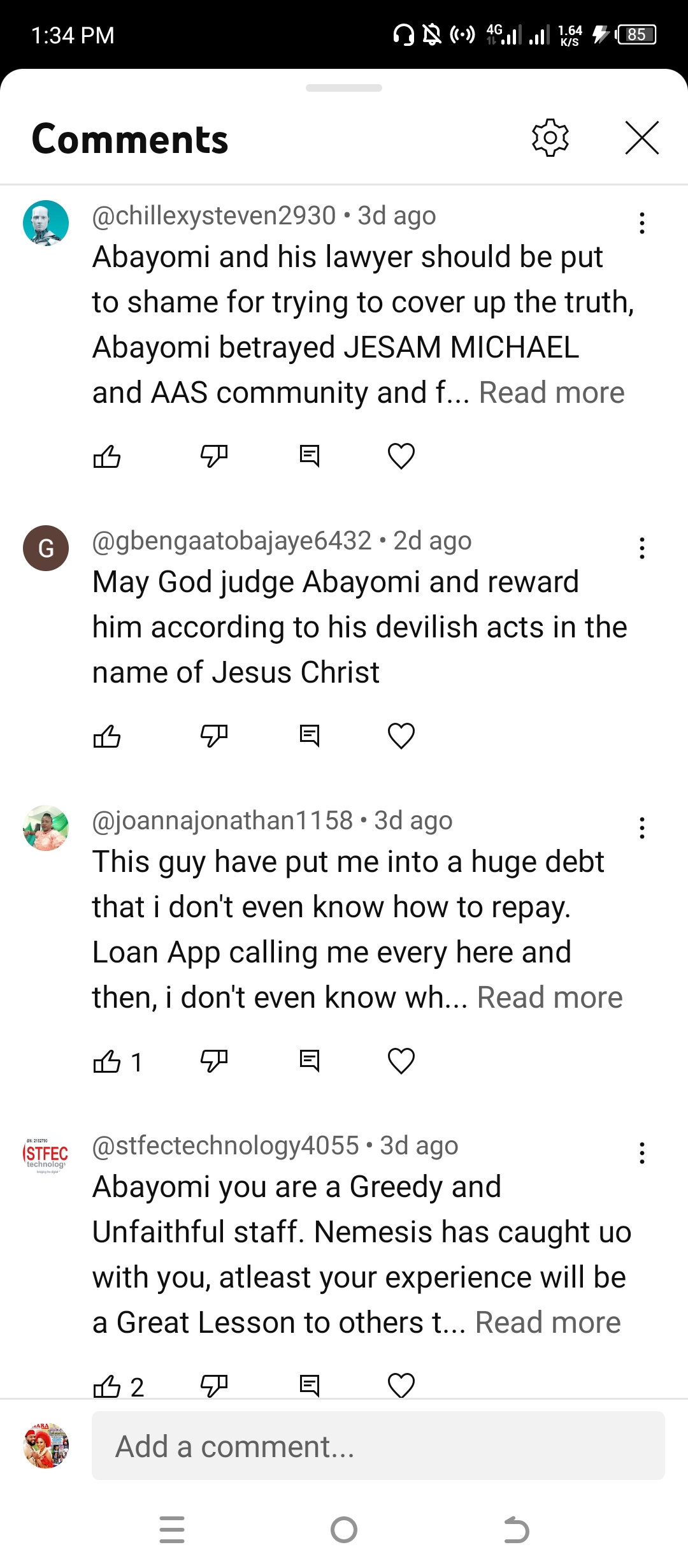
Task: Open comment settings gear icon
Action: (x=550, y=138)
